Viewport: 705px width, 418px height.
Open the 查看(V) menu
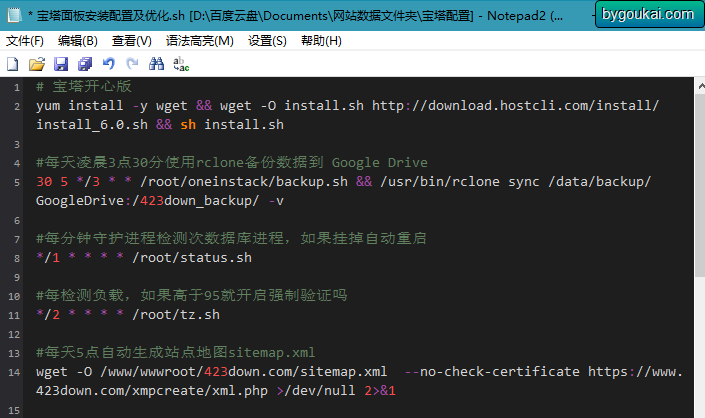click(x=132, y=41)
